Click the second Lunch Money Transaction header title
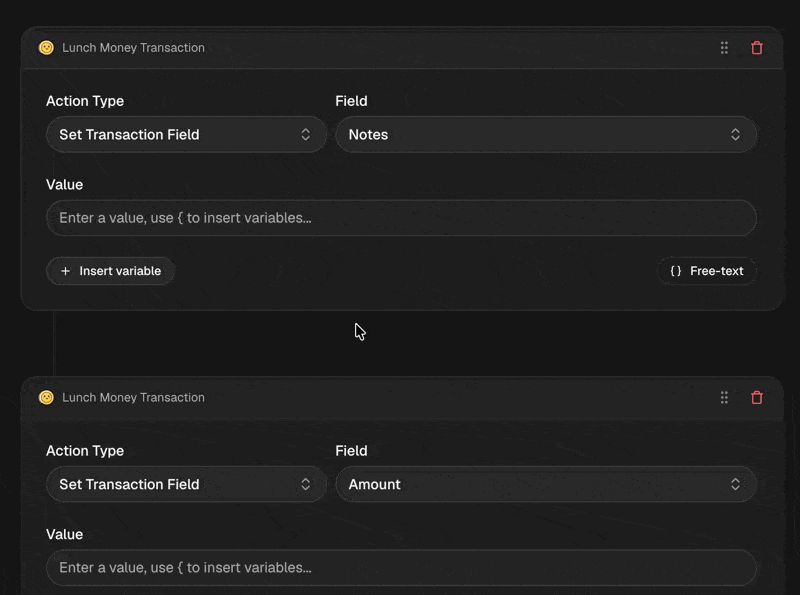 point(133,398)
